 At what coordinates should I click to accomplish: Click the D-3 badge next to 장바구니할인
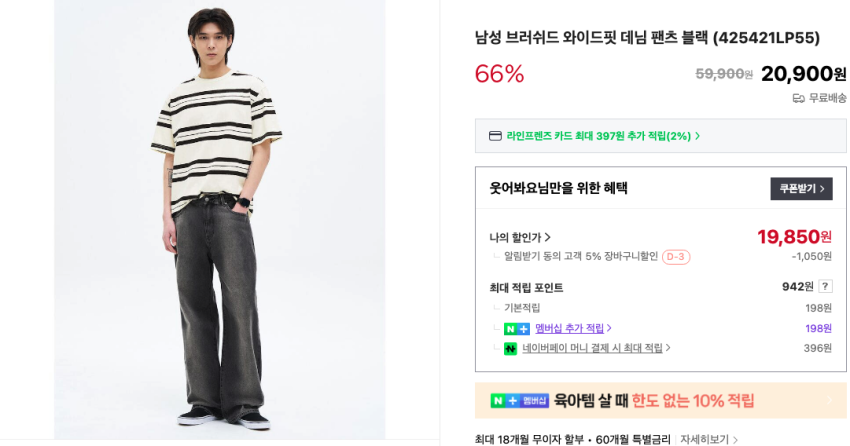point(676,257)
